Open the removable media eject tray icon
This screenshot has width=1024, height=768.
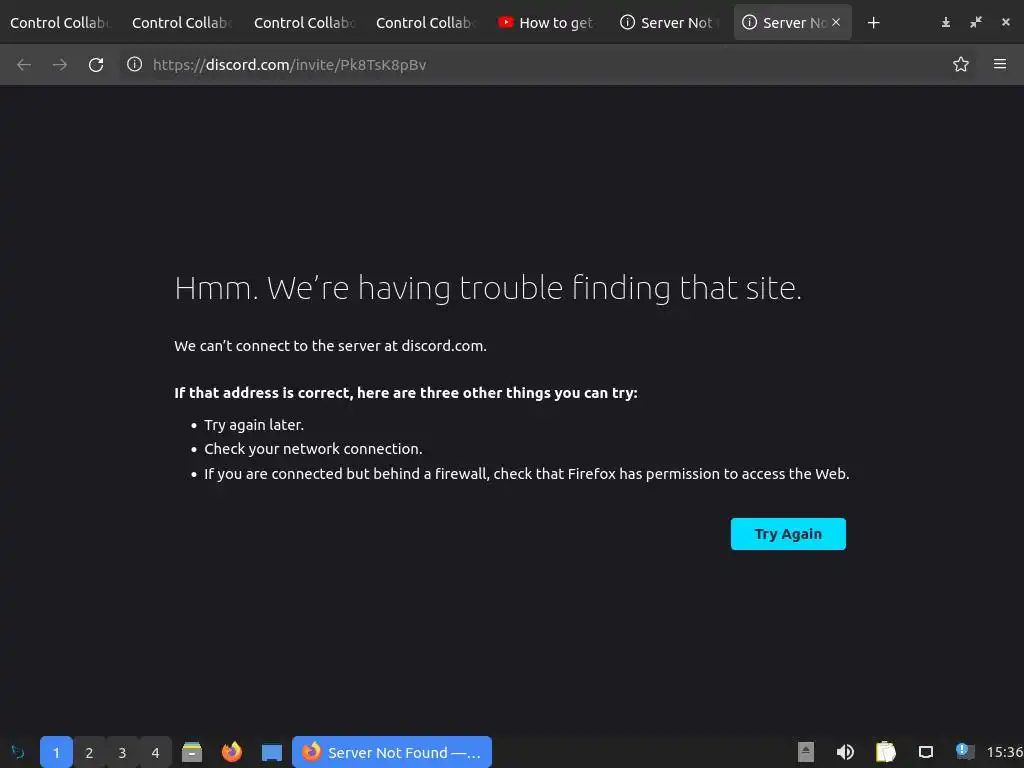pyautogui.click(x=806, y=752)
